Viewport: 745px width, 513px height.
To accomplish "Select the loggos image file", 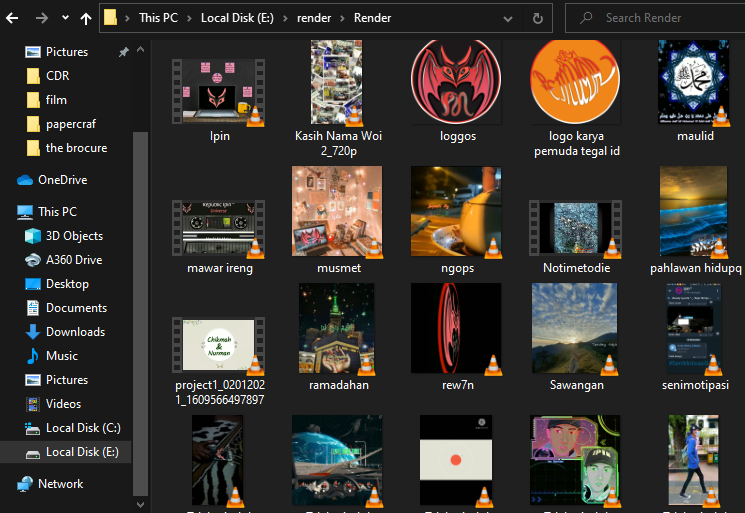I will (457, 91).
